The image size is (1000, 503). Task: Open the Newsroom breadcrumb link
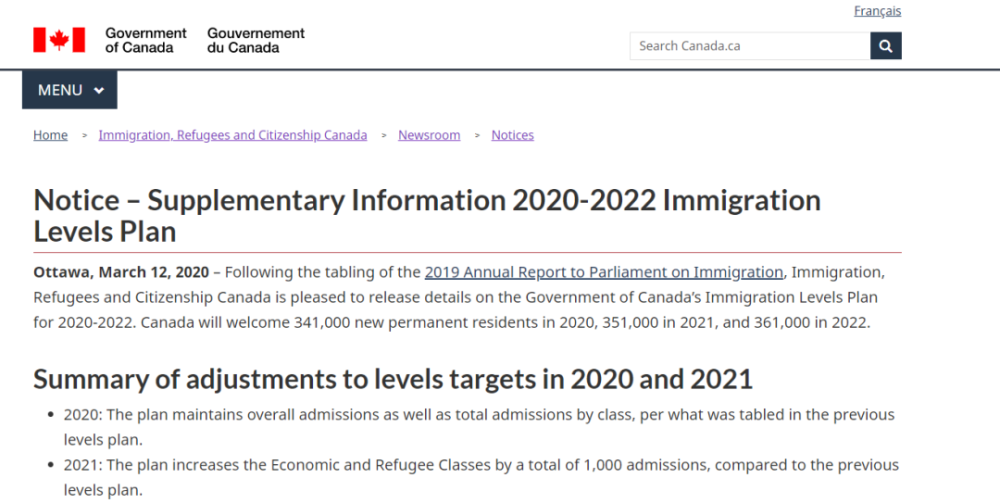tap(429, 135)
